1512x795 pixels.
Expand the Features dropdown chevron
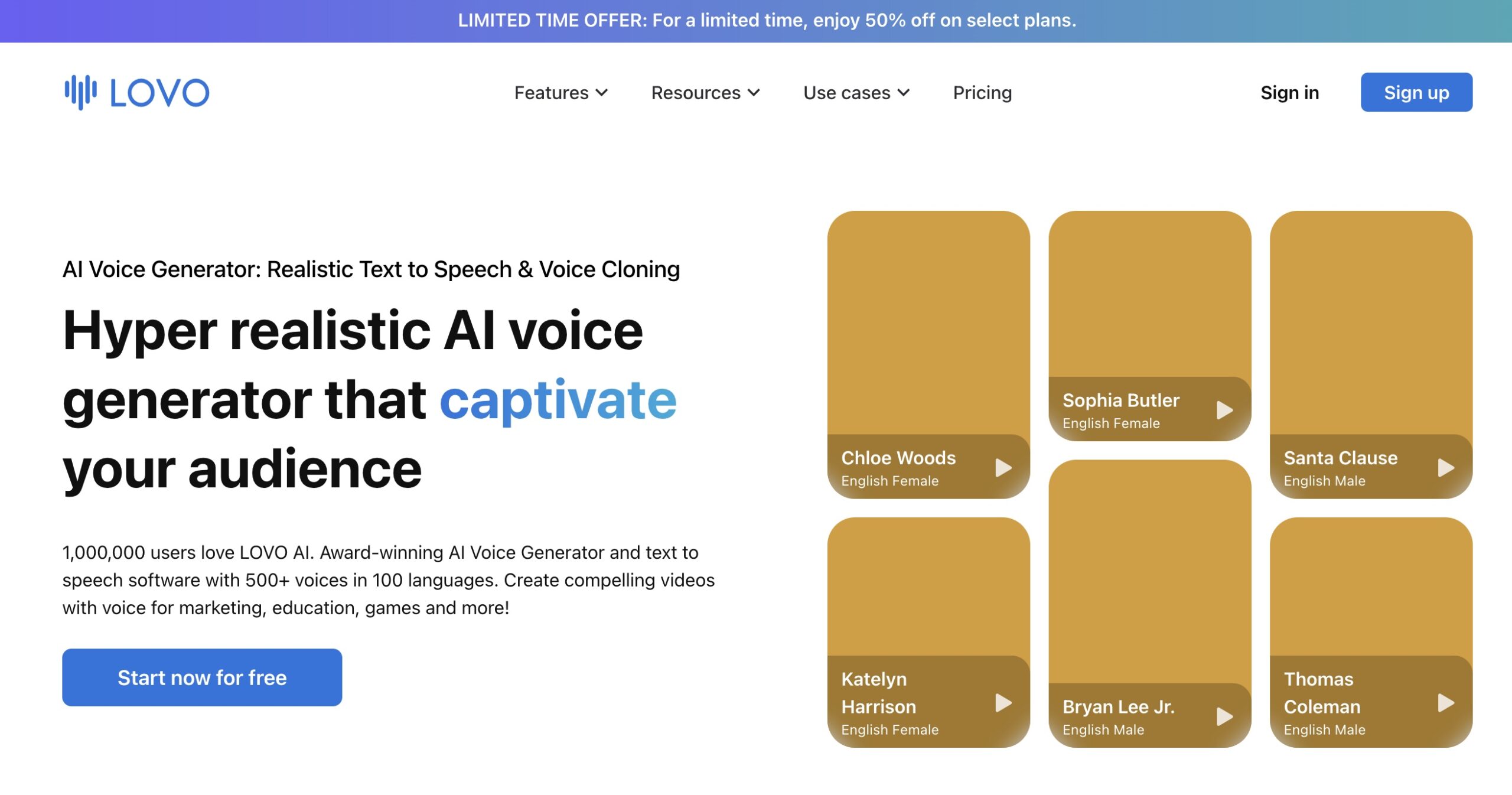602,93
